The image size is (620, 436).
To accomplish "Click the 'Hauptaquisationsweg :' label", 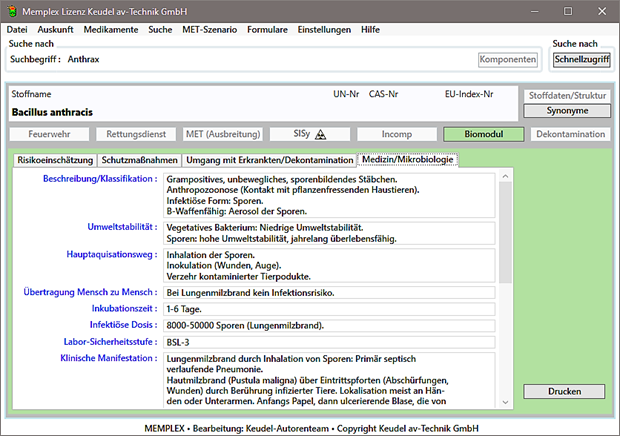I will pos(112,254).
